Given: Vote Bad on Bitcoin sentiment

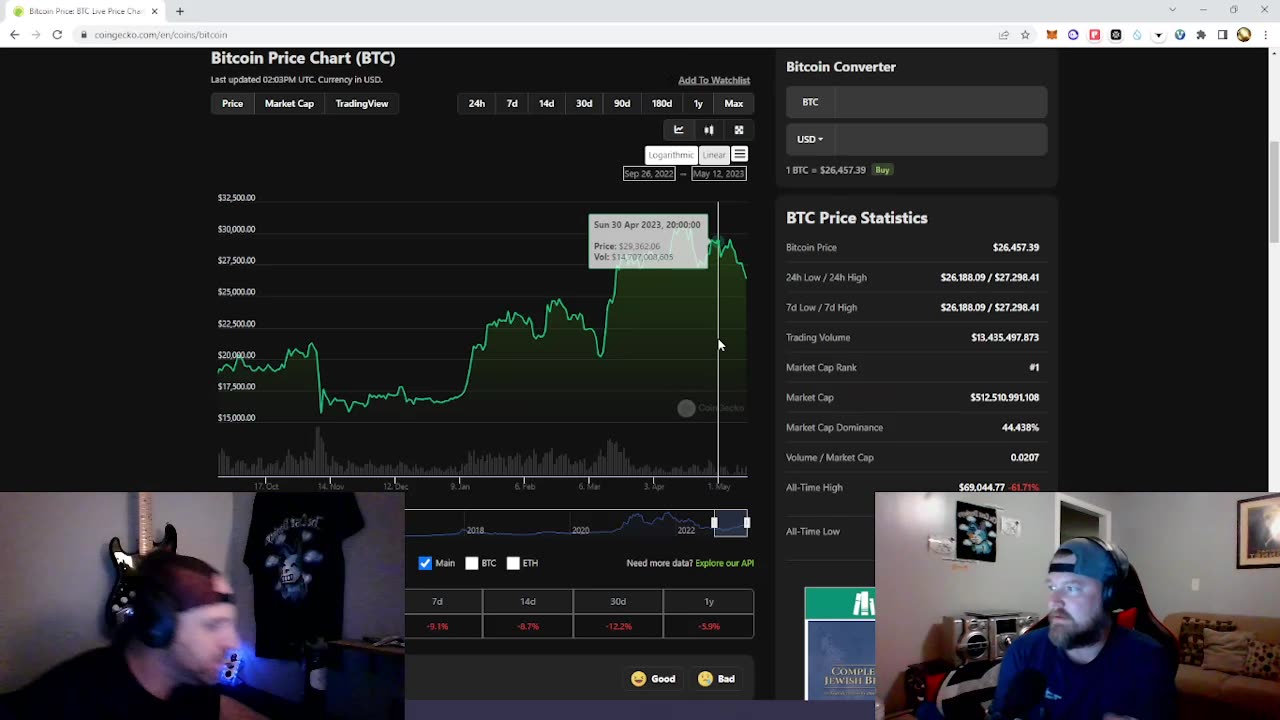Looking at the screenshot, I should click(717, 679).
